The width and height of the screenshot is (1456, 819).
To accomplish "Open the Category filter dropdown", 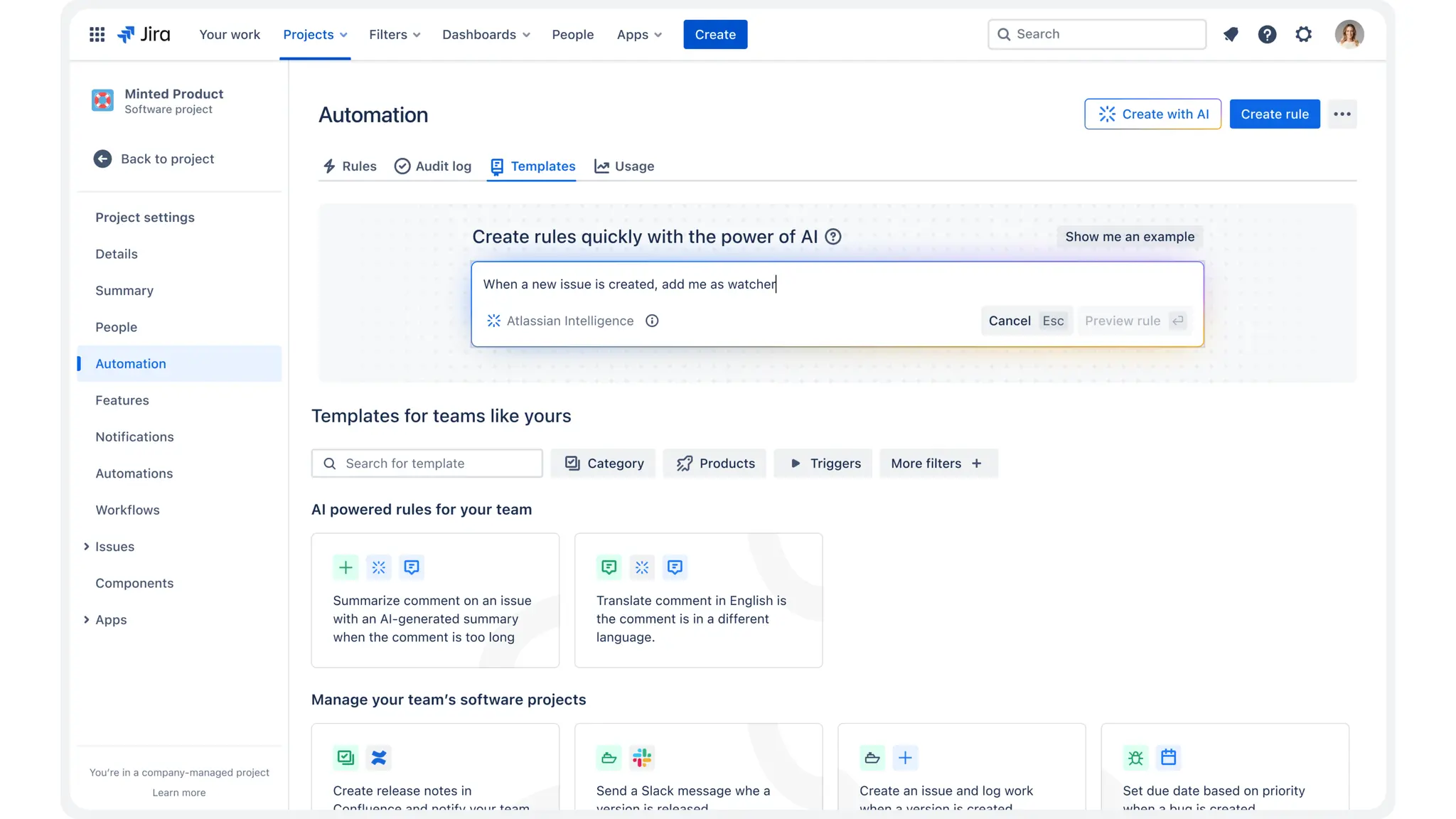I will 604,463.
